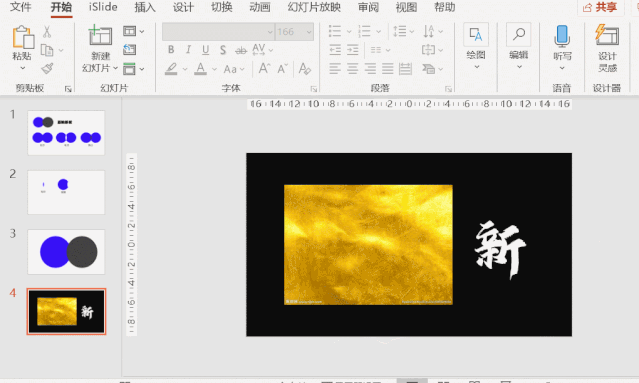This screenshot has height=383, width=639.
Task: Apply distributed text alignment
Action: (x=405, y=68)
